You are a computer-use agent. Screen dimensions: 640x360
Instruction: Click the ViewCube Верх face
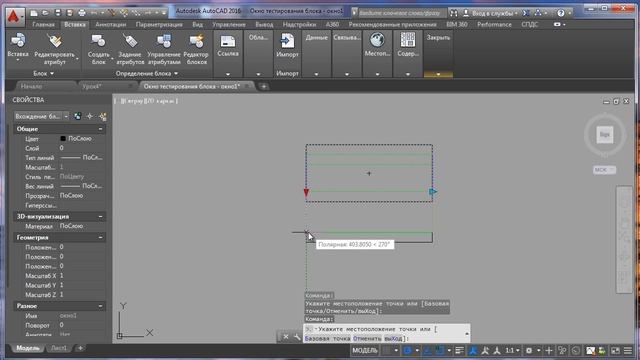(604, 135)
